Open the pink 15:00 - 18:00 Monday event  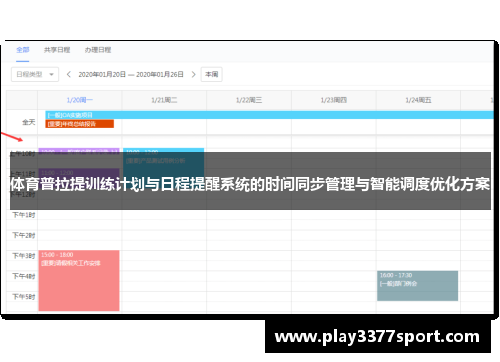pos(79,281)
